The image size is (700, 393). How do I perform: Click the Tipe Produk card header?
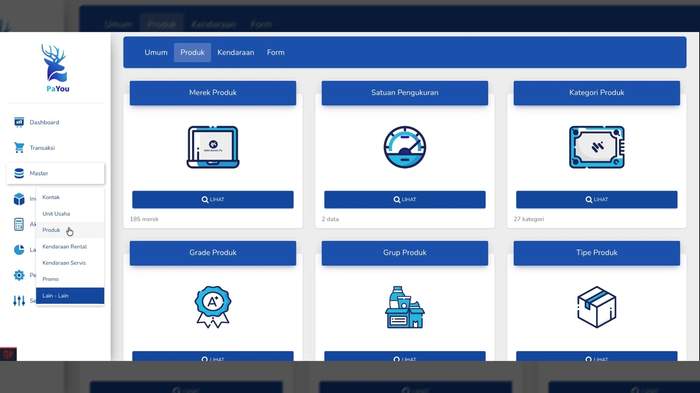pos(596,253)
